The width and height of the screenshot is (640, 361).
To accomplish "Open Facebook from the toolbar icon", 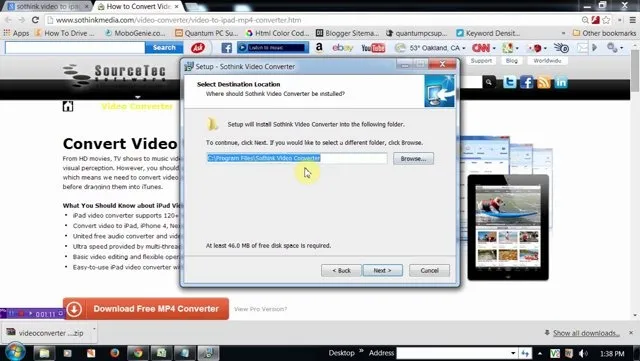I will point(227,48).
